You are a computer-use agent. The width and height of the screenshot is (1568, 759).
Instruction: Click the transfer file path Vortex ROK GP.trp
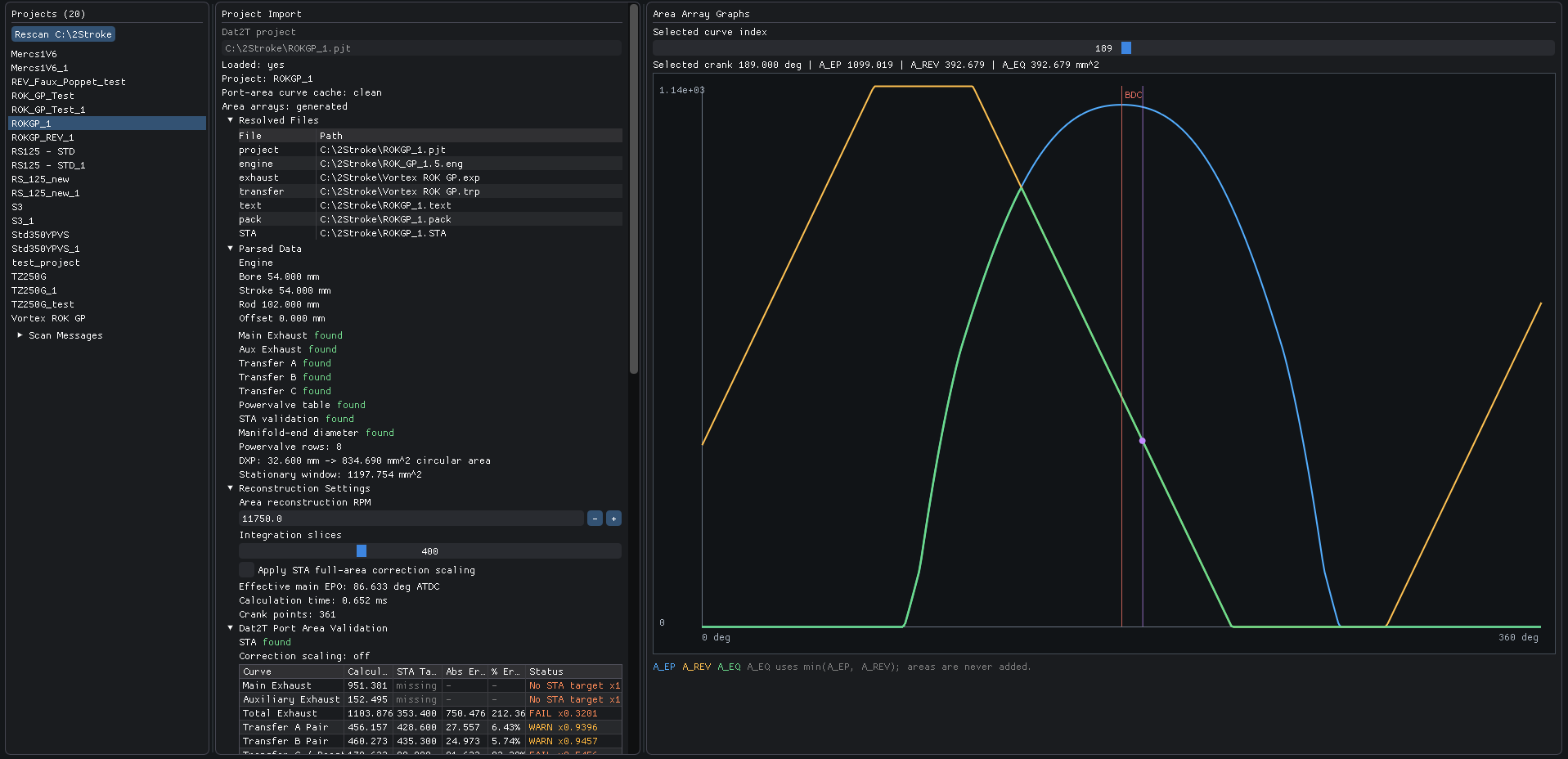click(x=400, y=191)
